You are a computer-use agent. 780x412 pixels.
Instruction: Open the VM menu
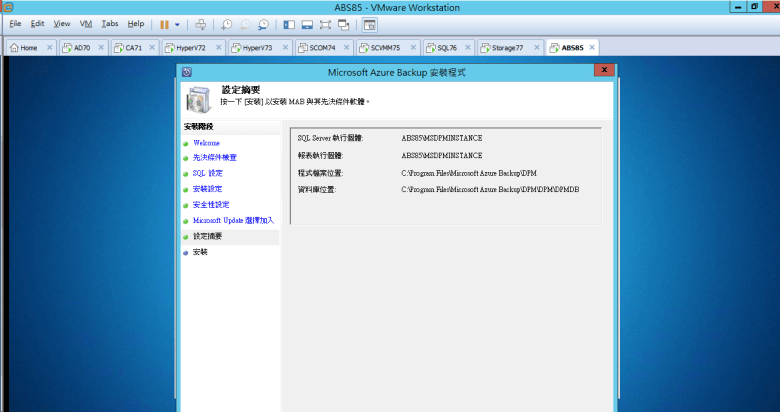(x=85, y=24)
